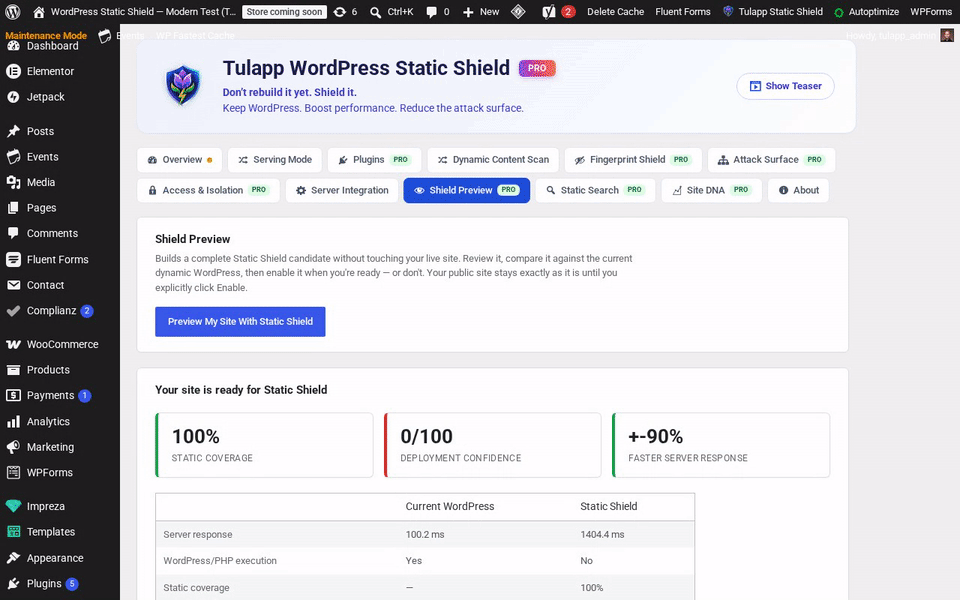Click the 0/100 Deployment Confidence card

[x=493, y=445]
